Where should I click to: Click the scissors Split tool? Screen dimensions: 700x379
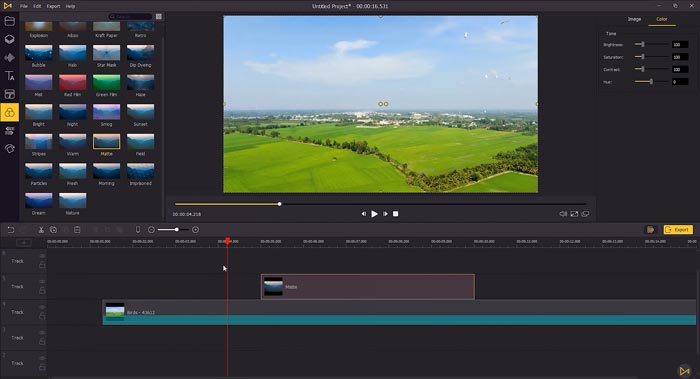tap(41, 229)
